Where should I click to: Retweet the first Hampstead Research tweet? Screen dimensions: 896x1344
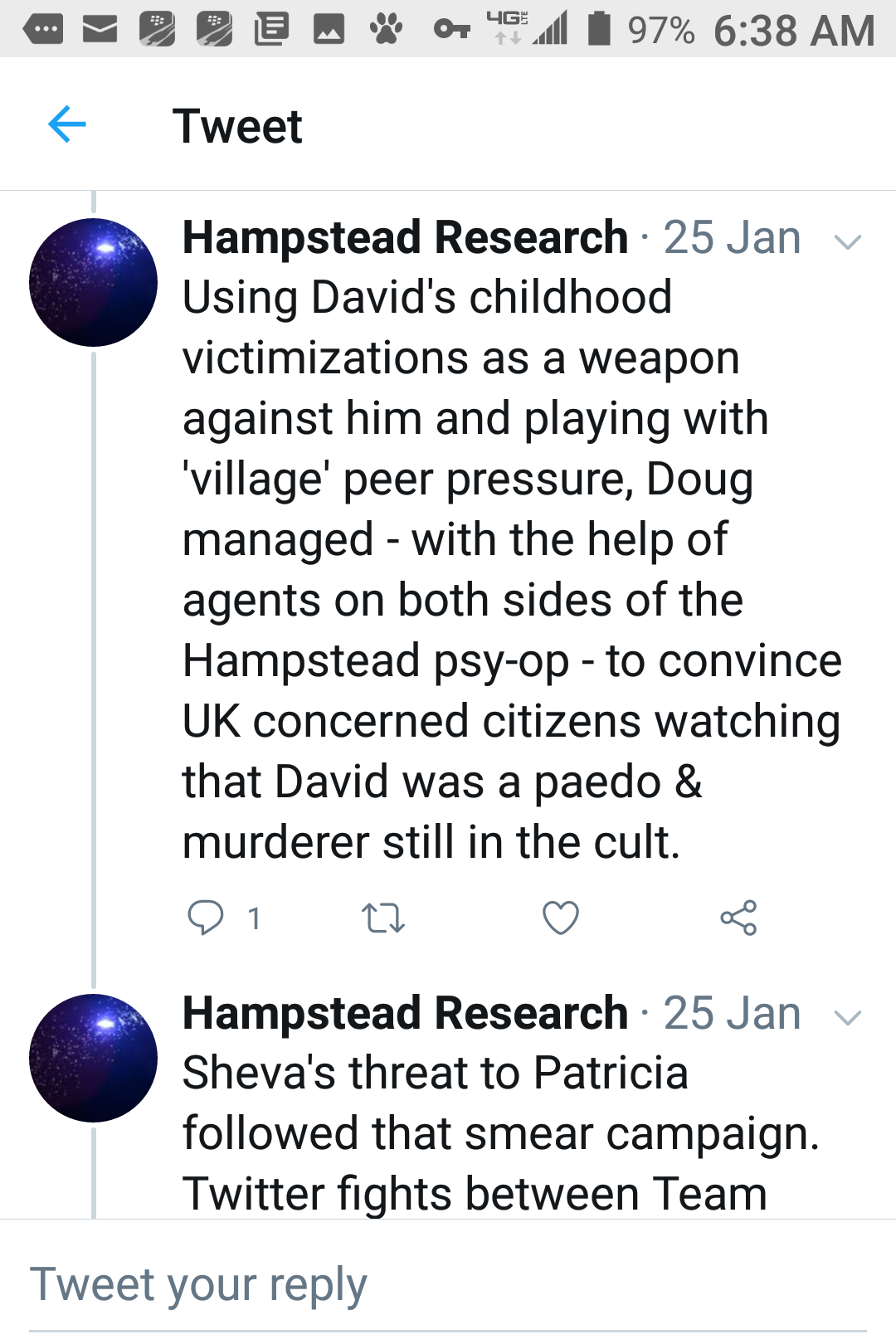(x=383, y=918)
